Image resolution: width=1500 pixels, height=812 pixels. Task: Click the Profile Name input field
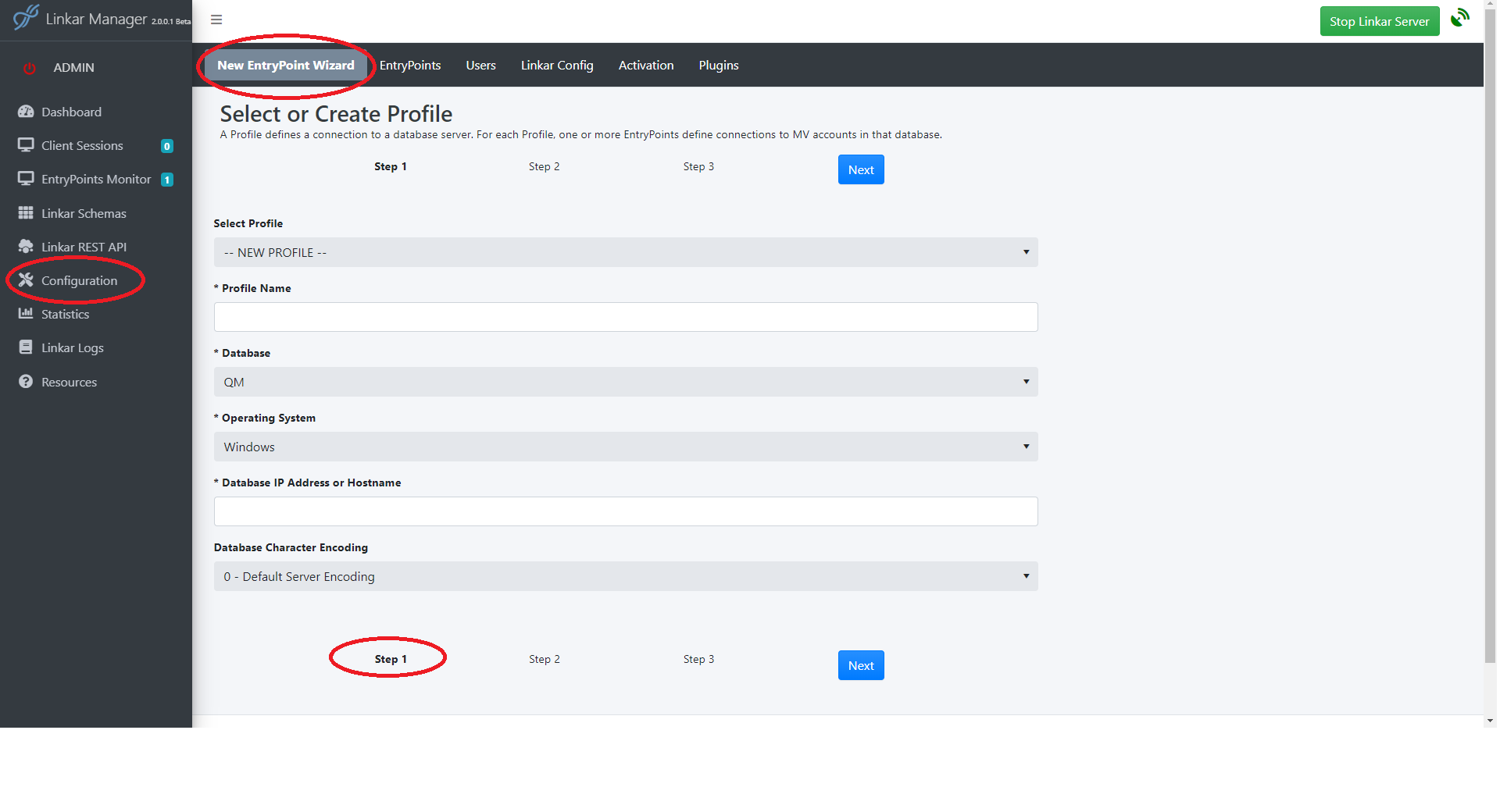626,317
